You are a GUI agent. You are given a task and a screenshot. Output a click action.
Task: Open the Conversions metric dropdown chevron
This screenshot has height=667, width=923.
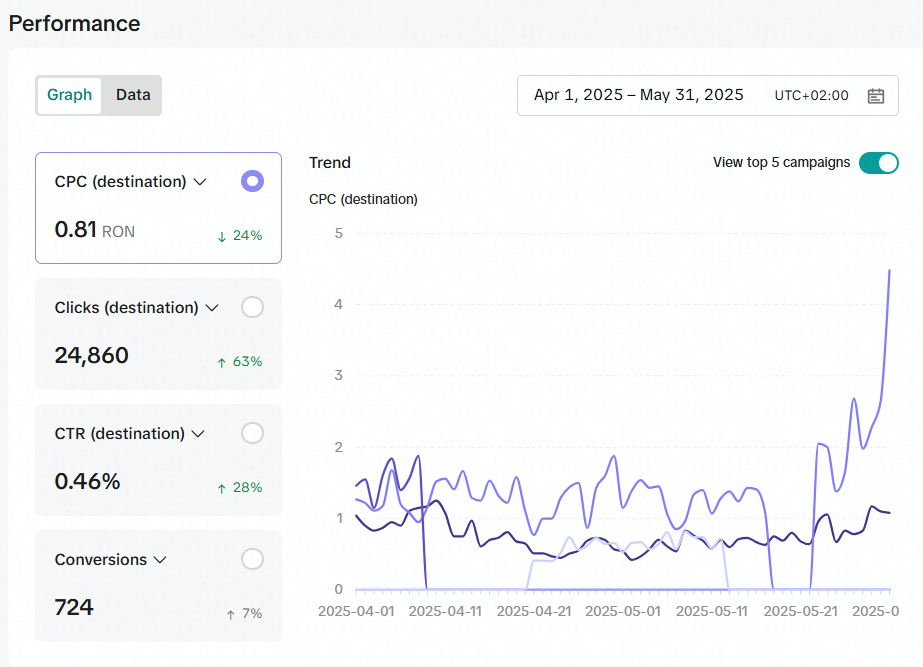[x=160, y=560]
